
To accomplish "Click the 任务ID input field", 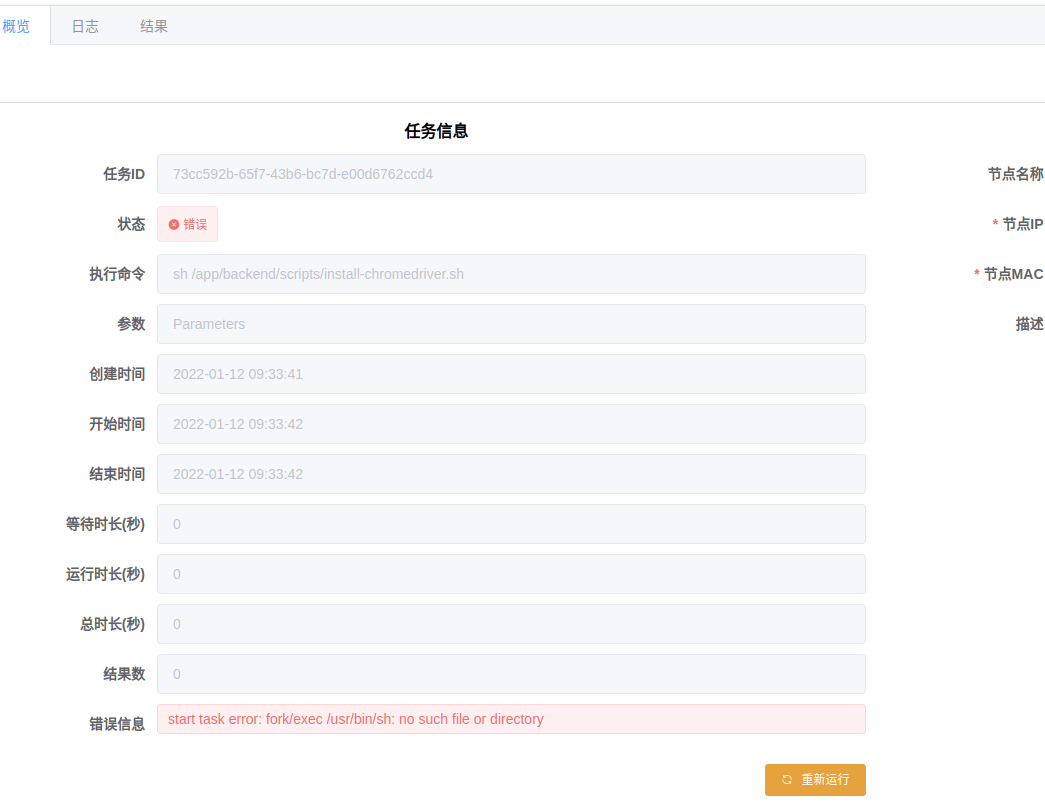I will 511,174.
